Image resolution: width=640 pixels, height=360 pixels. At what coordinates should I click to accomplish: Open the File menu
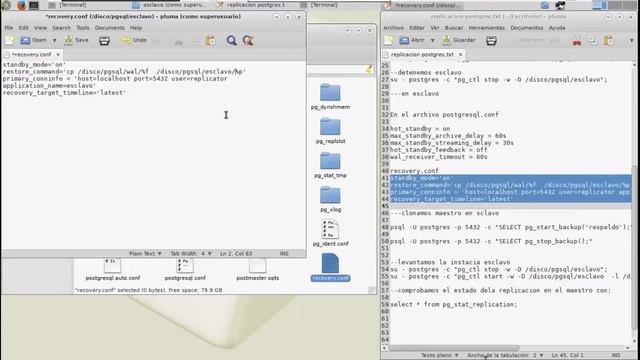(9, 28)
